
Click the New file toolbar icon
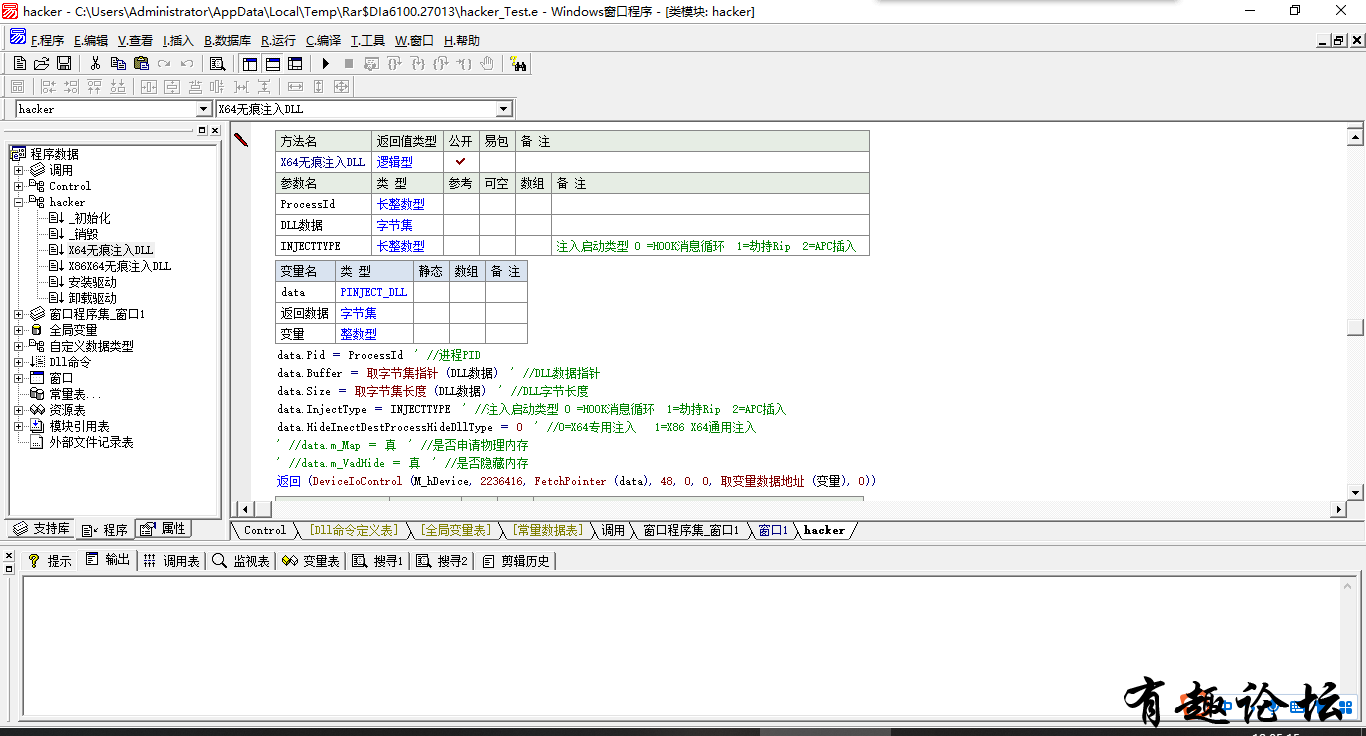click(19, 64)
